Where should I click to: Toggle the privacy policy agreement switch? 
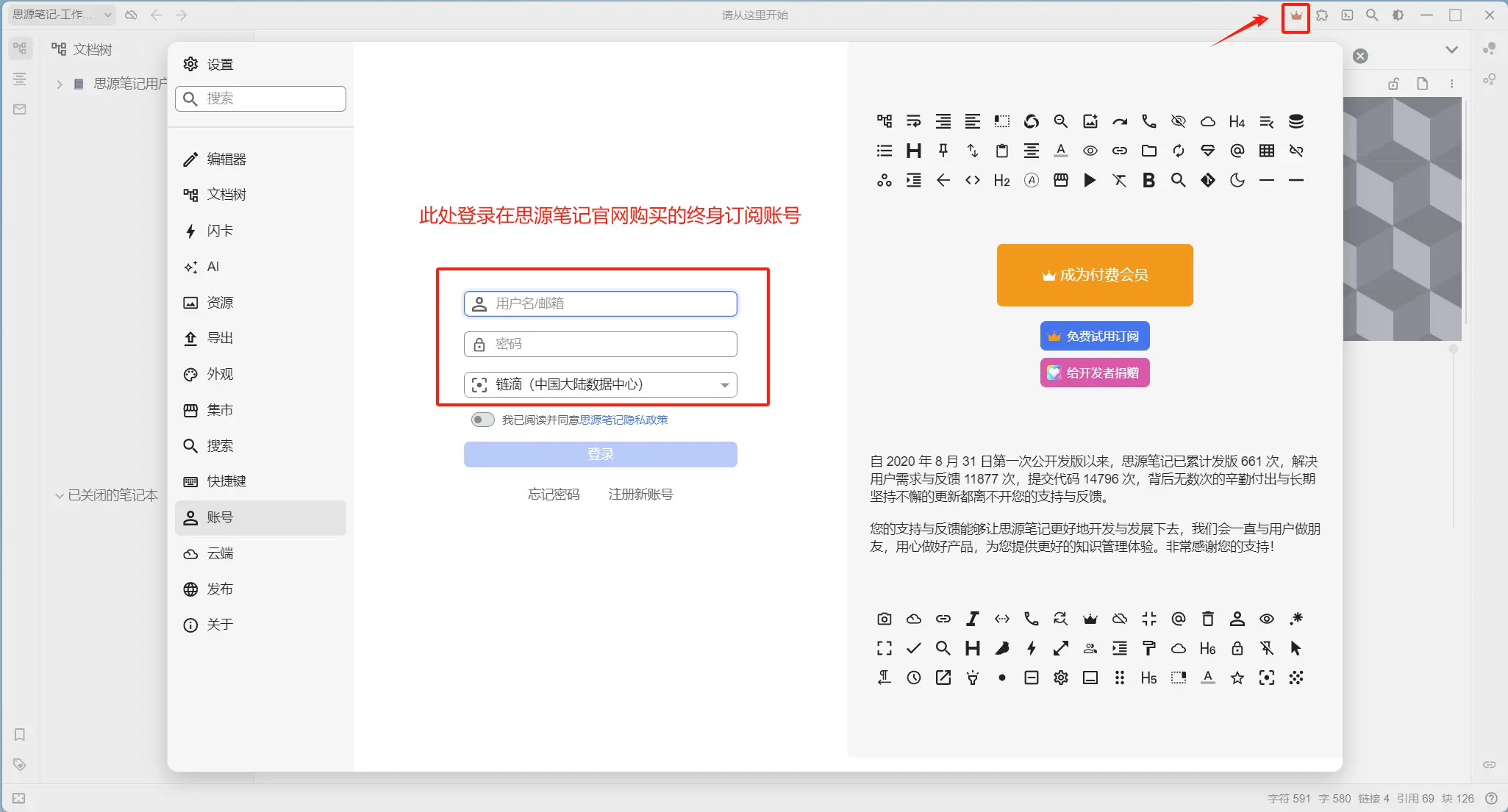pos(483,420)
